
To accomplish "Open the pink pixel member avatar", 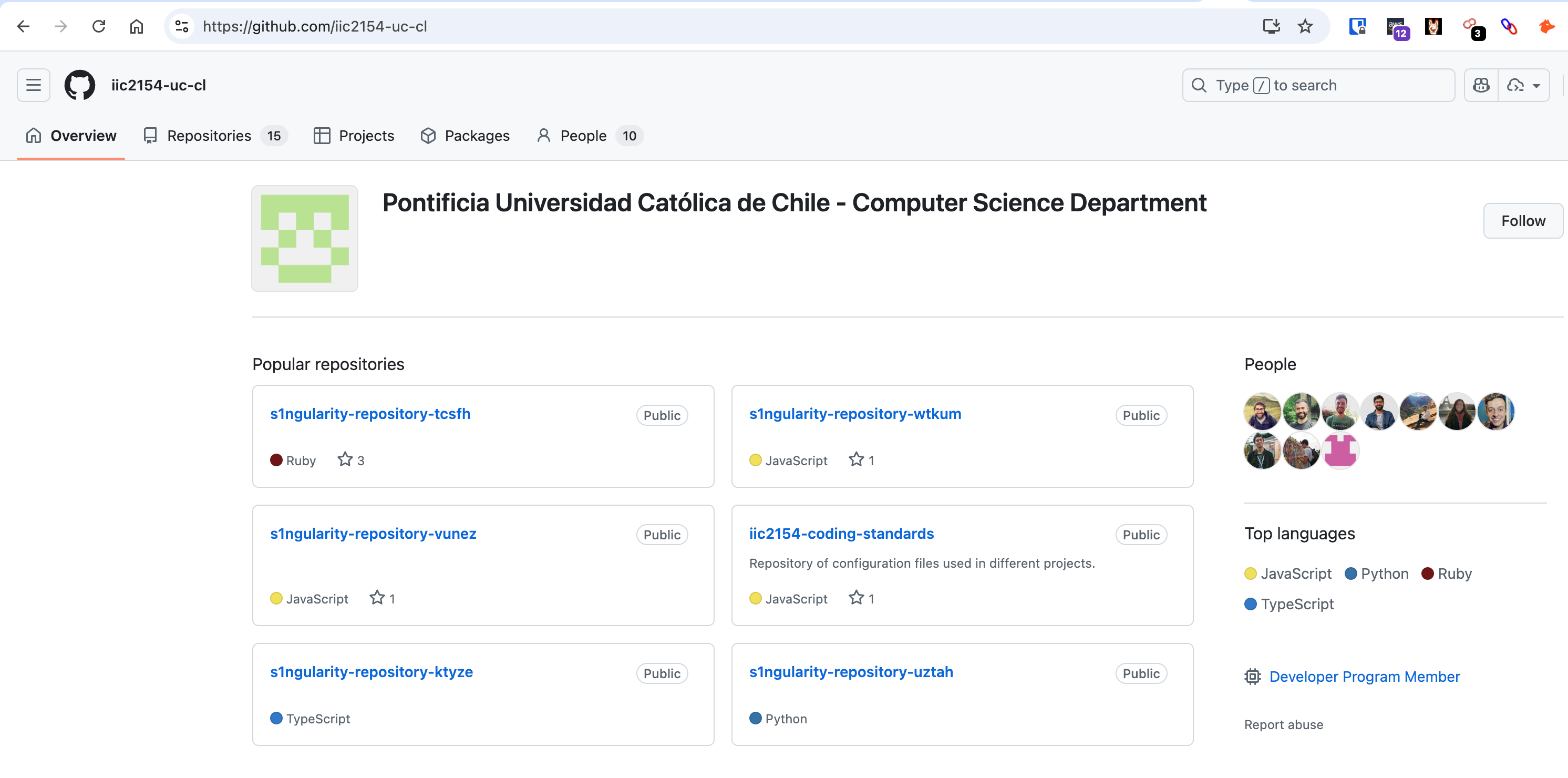I will pos(1340,451).
